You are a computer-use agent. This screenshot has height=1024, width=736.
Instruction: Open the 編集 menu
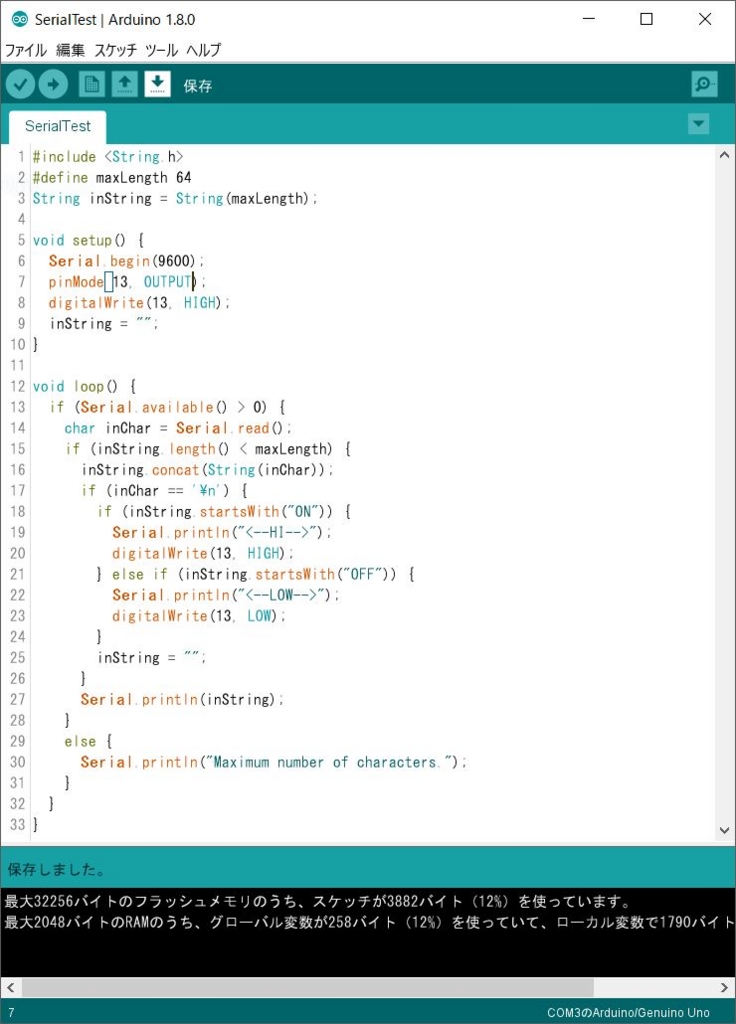click(x=71, y=50)
